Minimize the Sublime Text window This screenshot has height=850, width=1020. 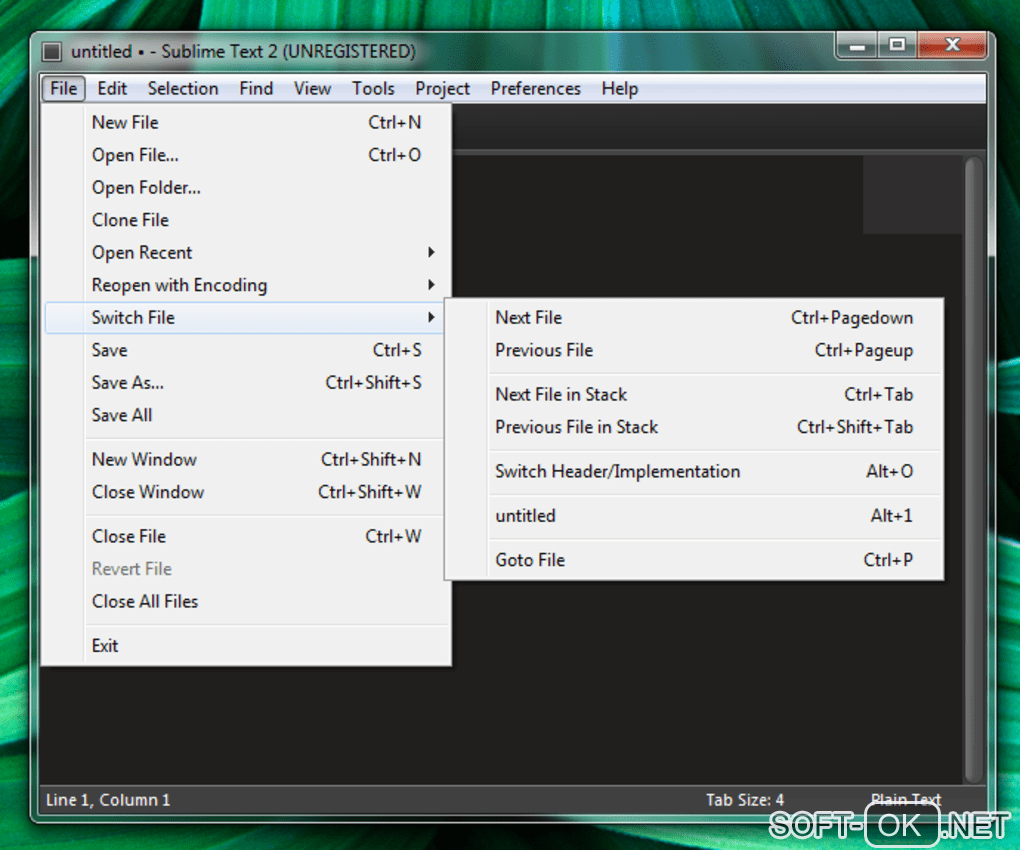click(857, 46)
